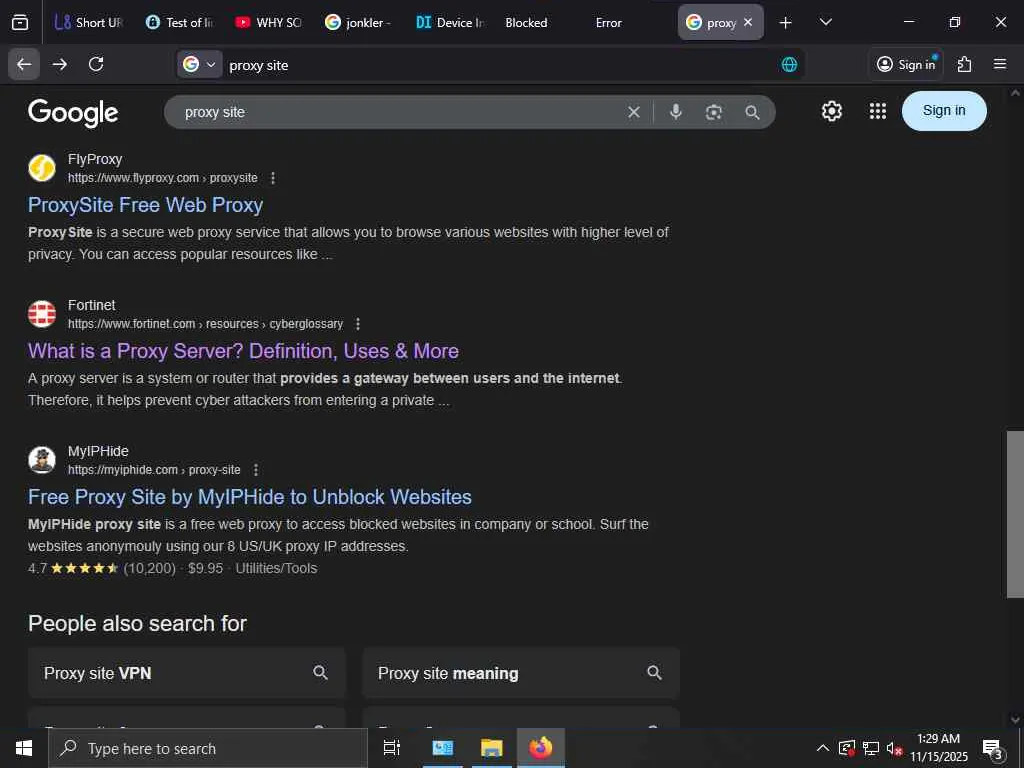Open ProxySite Free Web Proxy result
Viewport: 1024px width, 768px height.
pyautogui.click(x=145, y=204)
